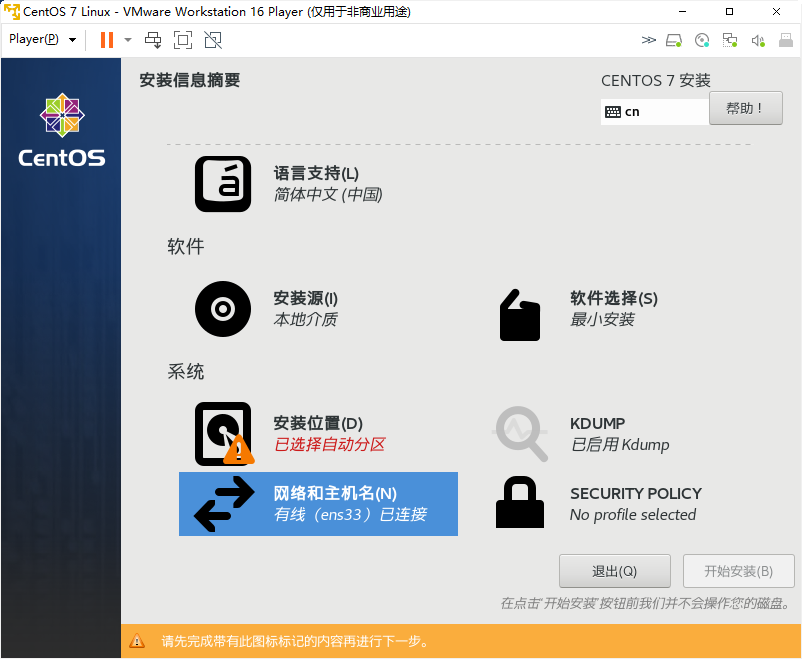Image resolution: width=802 pixels, height=659 pixels.
Task: Open 安装源(I) settings
Action: [x=305, y=298]
